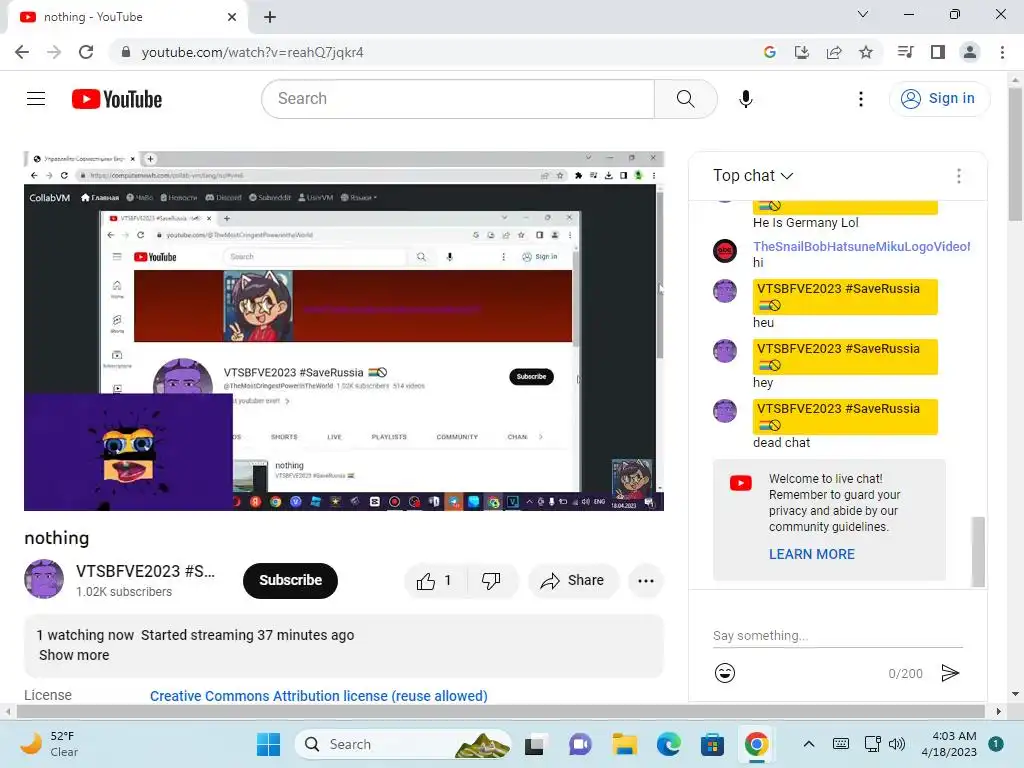Viewport: 1024px width, 768px height.
Task: Click the Sign in button
Action: [939, 99]
